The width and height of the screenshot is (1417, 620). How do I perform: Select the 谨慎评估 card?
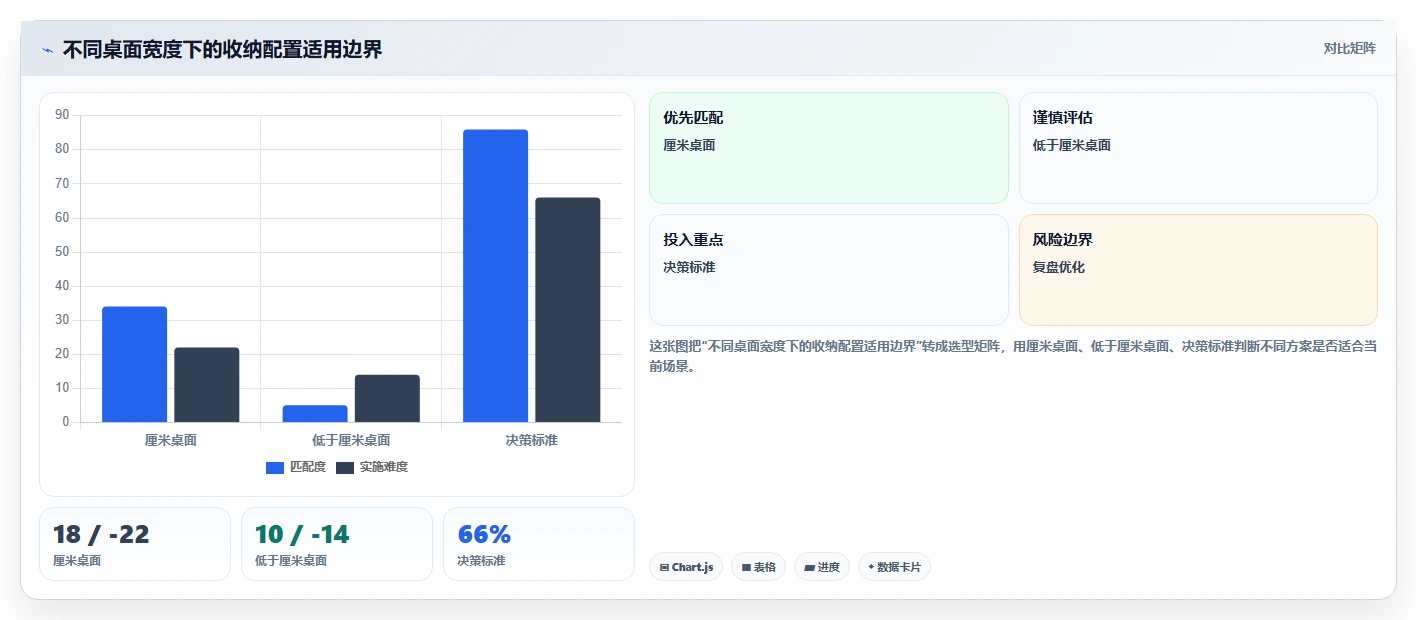[1198, 148]
